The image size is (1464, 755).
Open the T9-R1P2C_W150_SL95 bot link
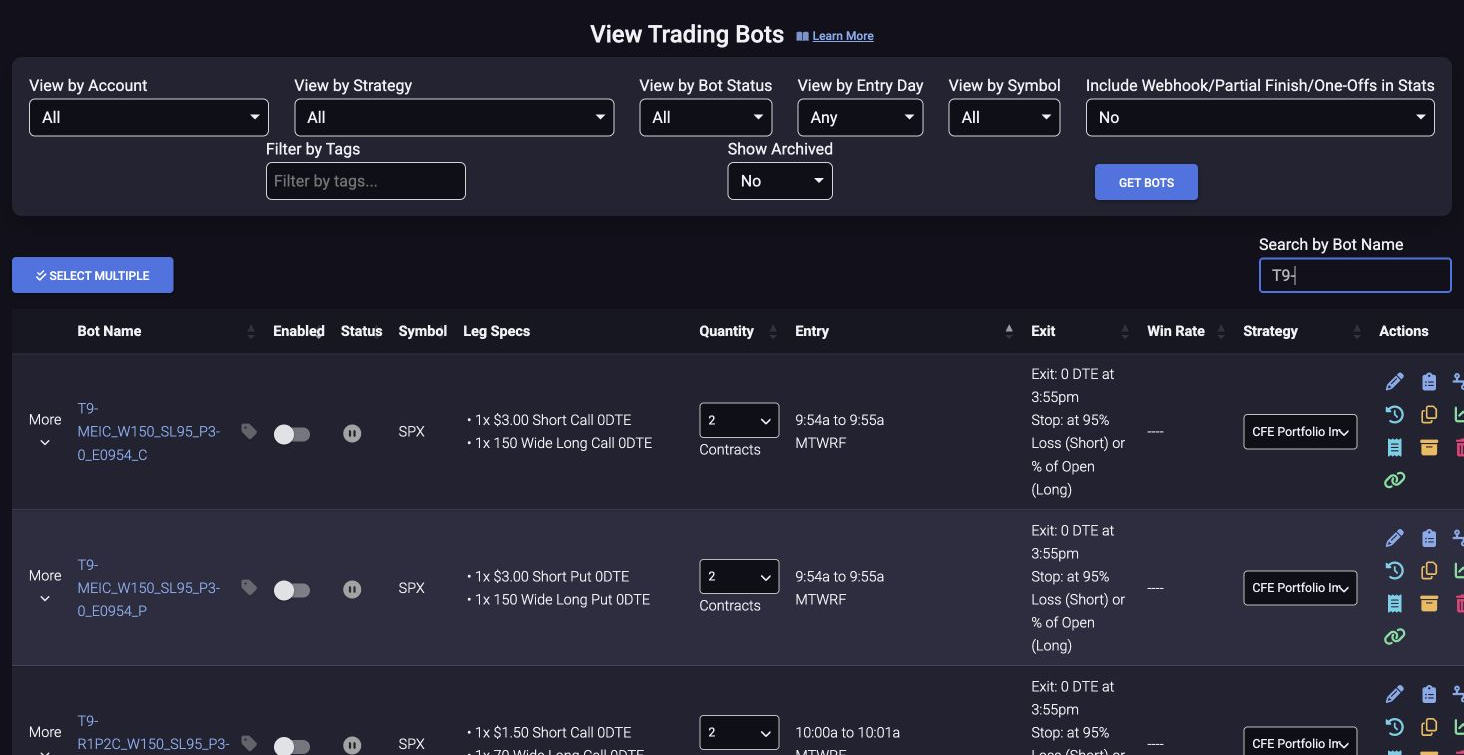pos(153,733)
